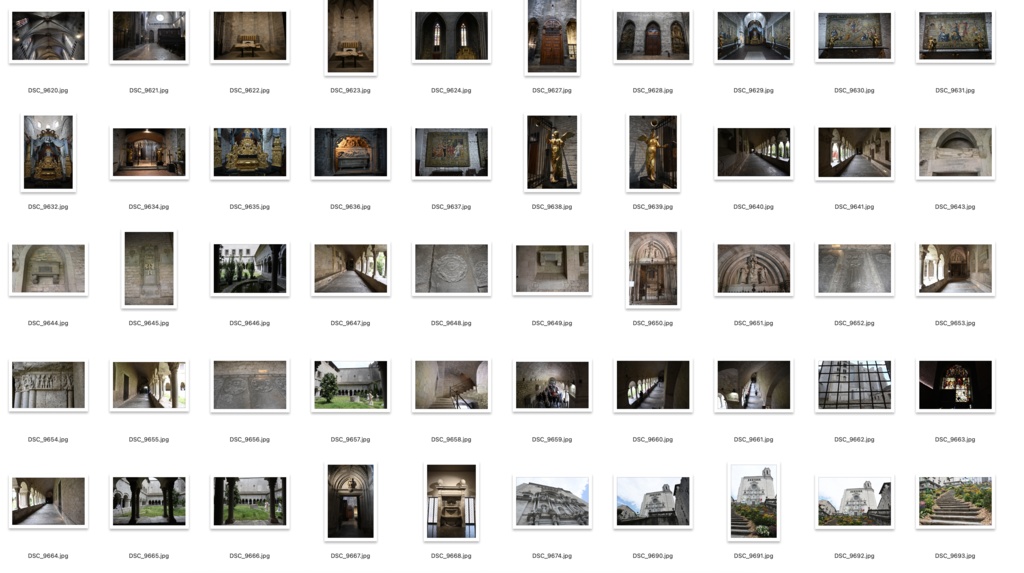The height and width of the screenshot is (573, 1024).
Task: Click the file name DSC_9664.jpg
Action: click(48, 556)
